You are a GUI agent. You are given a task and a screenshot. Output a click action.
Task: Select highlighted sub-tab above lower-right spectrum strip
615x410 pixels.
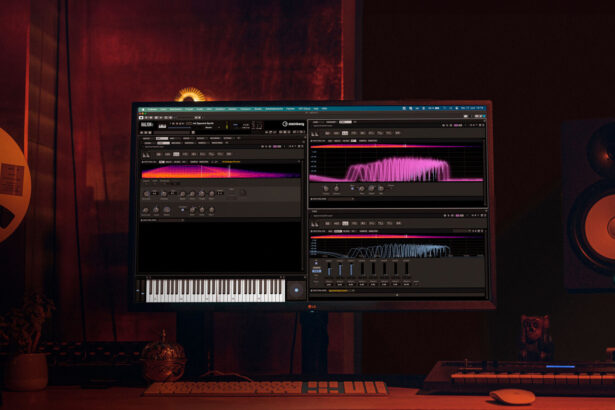coord(338,231)
